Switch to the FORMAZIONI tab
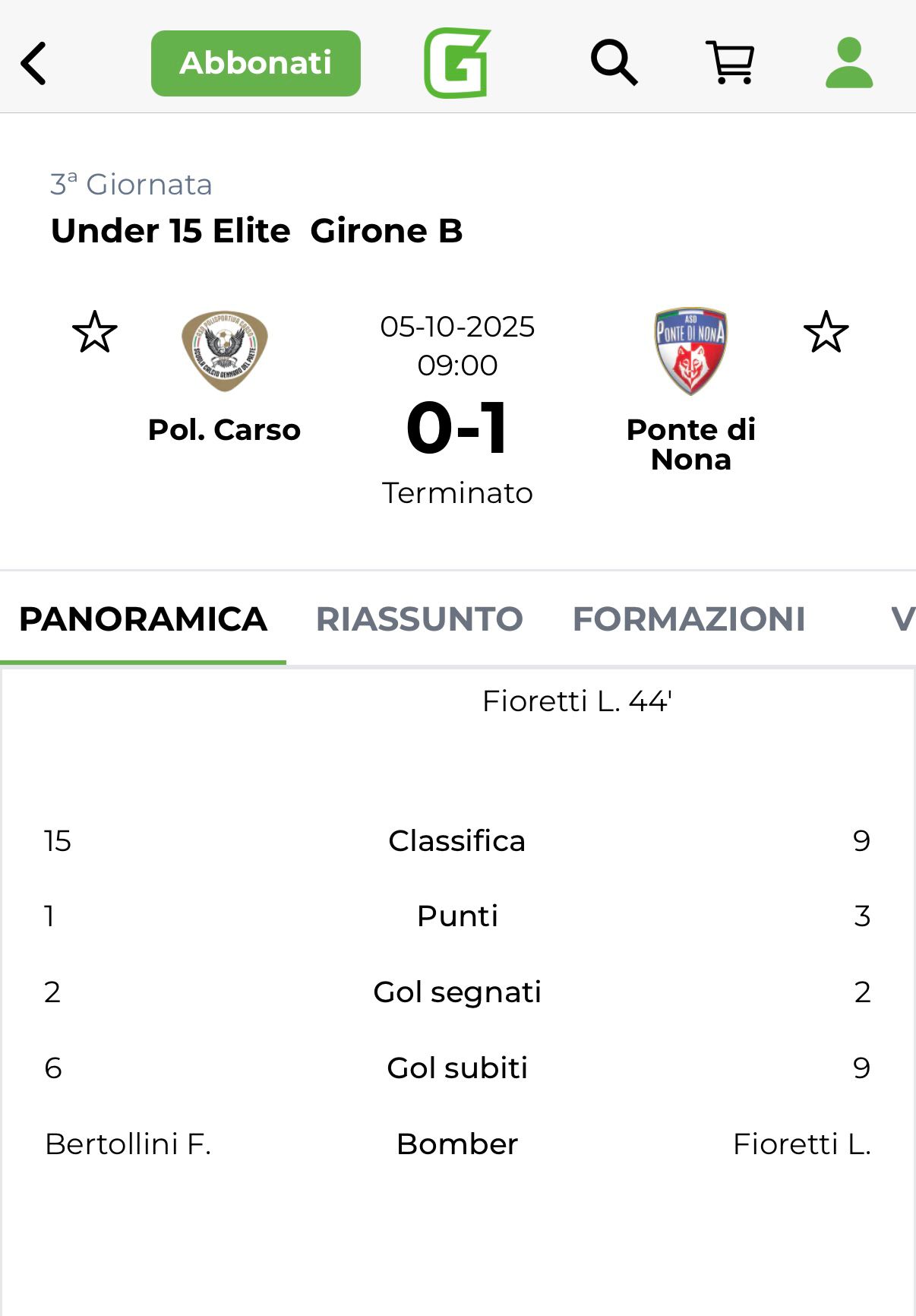Screen dimensions: 916x1316 click(689, 619)
